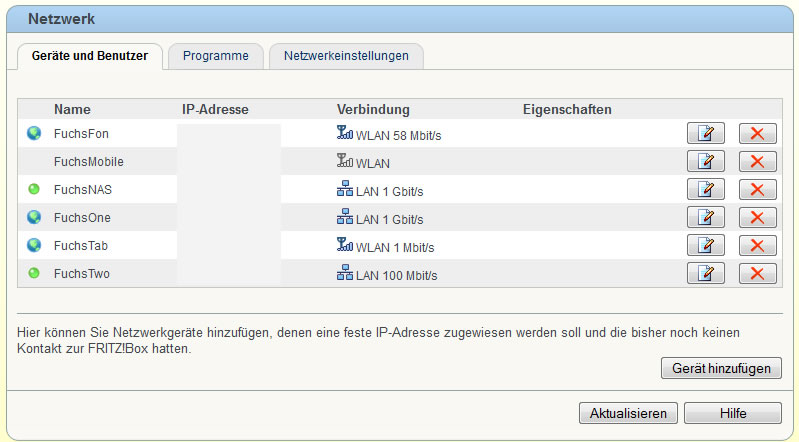Edit the FuchsMobile device entry
This screenshot has height=442, width=799.
click(x=706, y=161)
